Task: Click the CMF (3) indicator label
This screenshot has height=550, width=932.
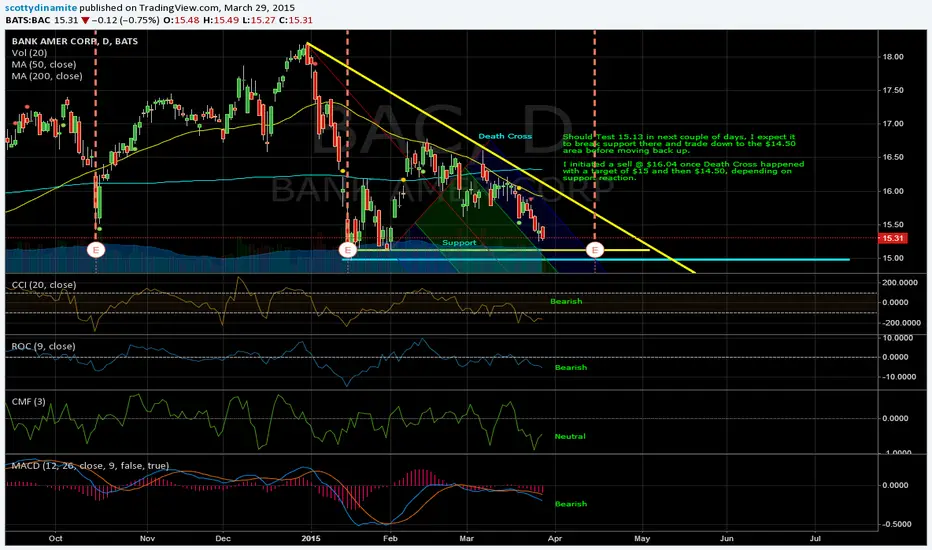Action: click(x=29, y=402)
